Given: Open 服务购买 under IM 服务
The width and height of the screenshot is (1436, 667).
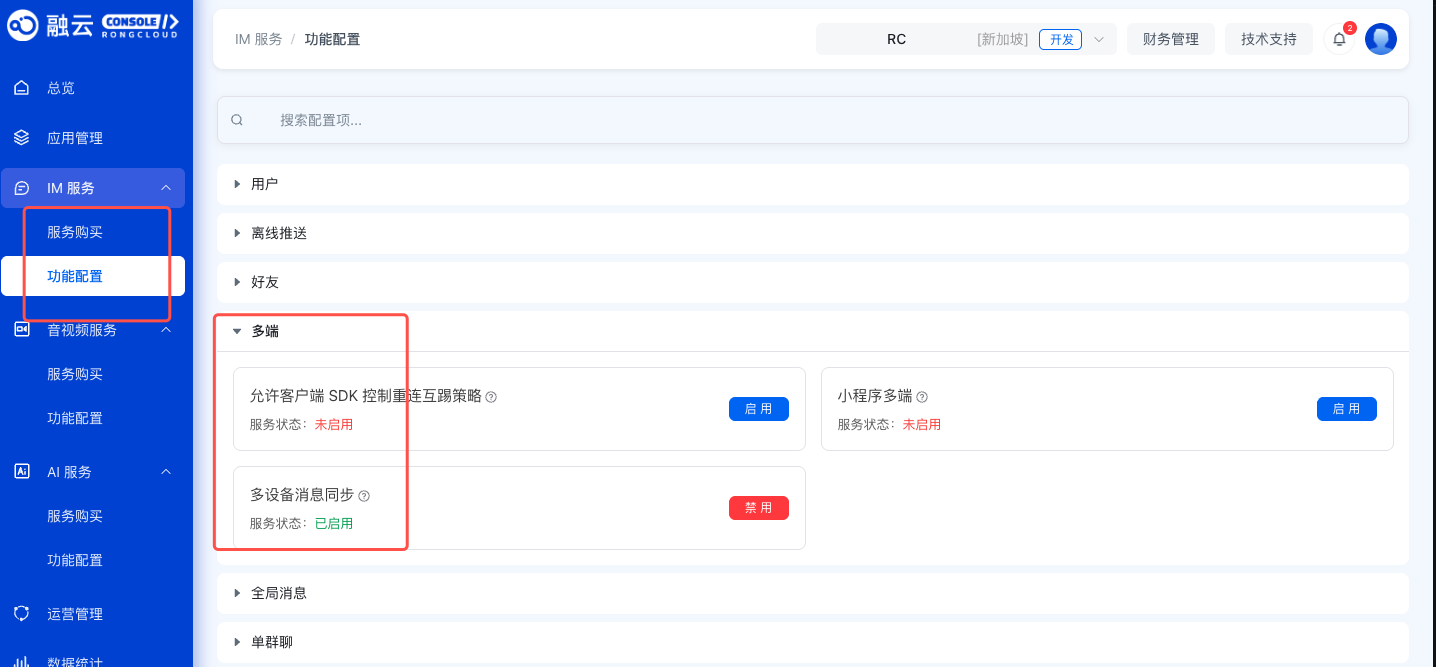Looking at the screenshot, I should click(75, 232).
